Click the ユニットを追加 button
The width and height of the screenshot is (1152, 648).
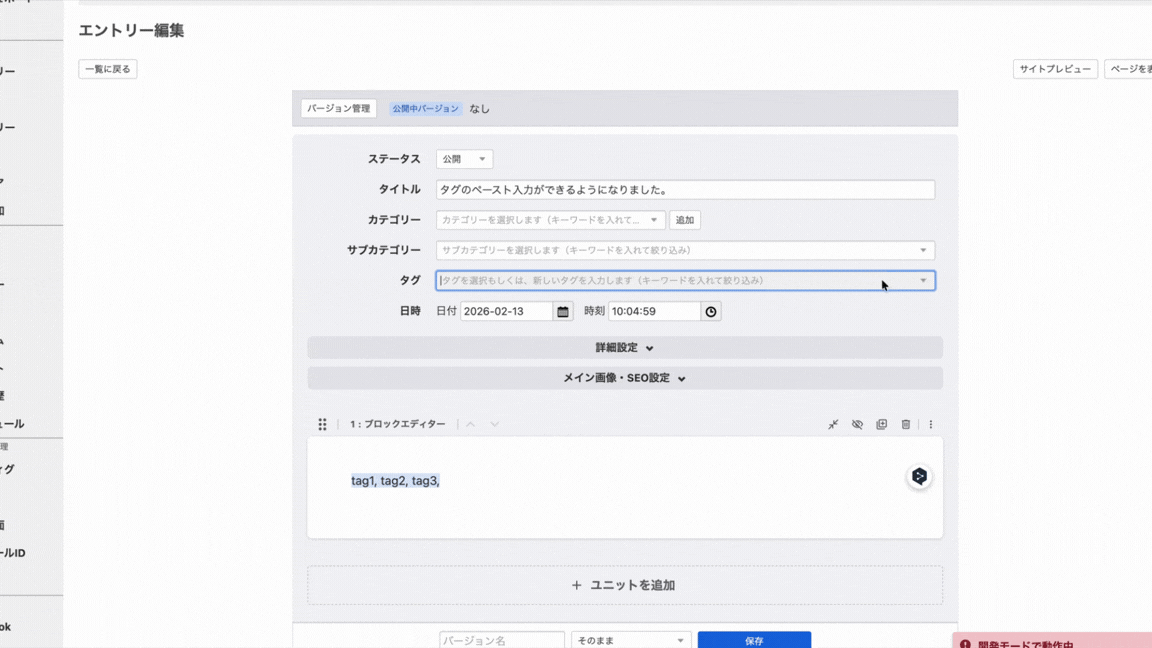point(625,585)
